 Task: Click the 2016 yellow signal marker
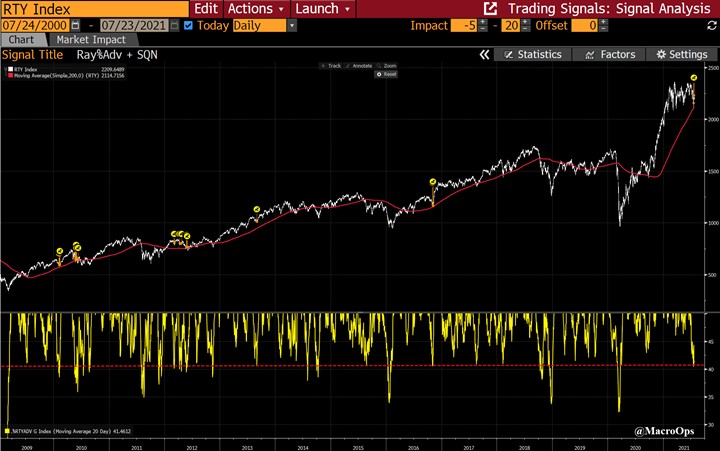[x=433, y=182]
